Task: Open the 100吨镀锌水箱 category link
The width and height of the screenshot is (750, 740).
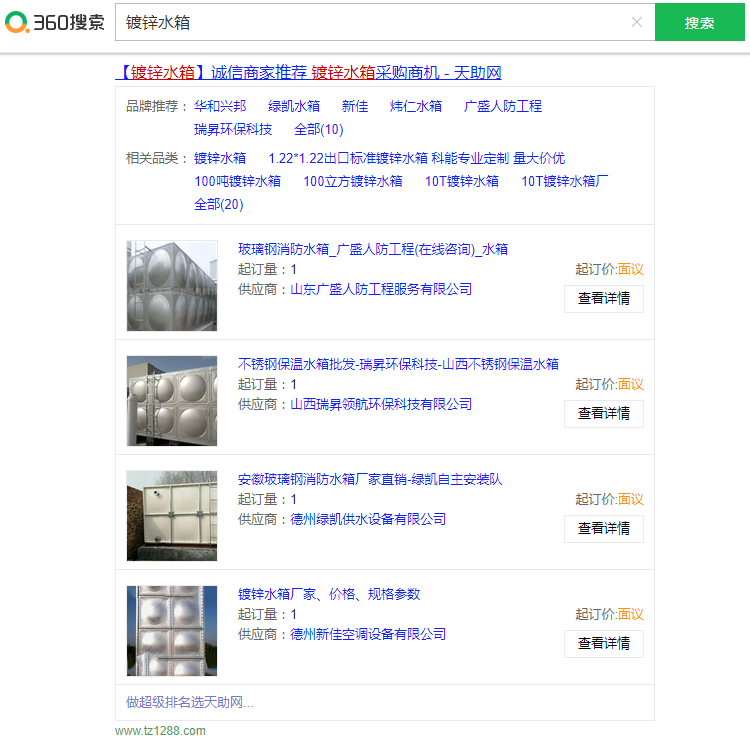Action: click(x=237, y=181)
